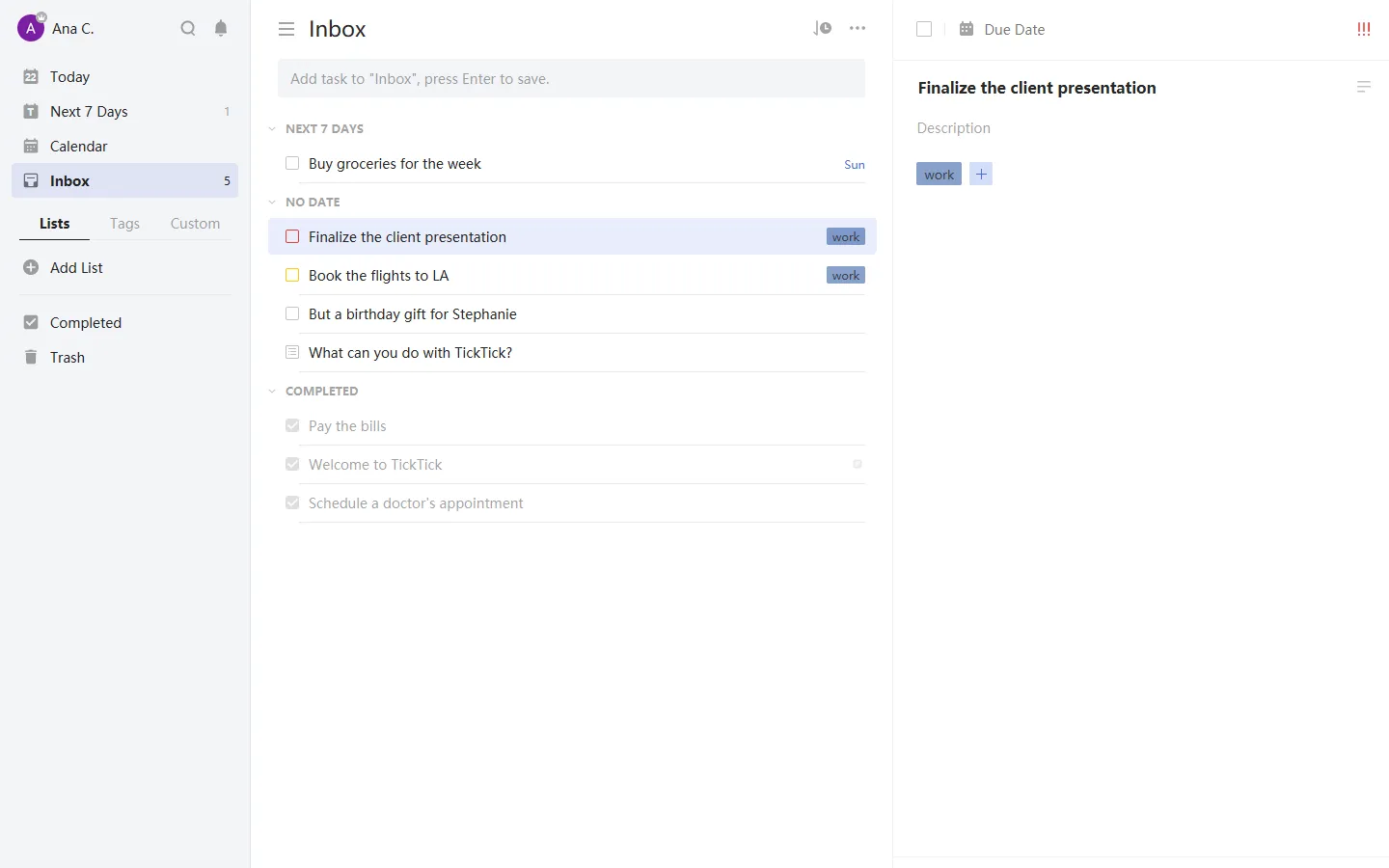
Task: Click the Due Date calendar icon
Action: coord(967,29)
